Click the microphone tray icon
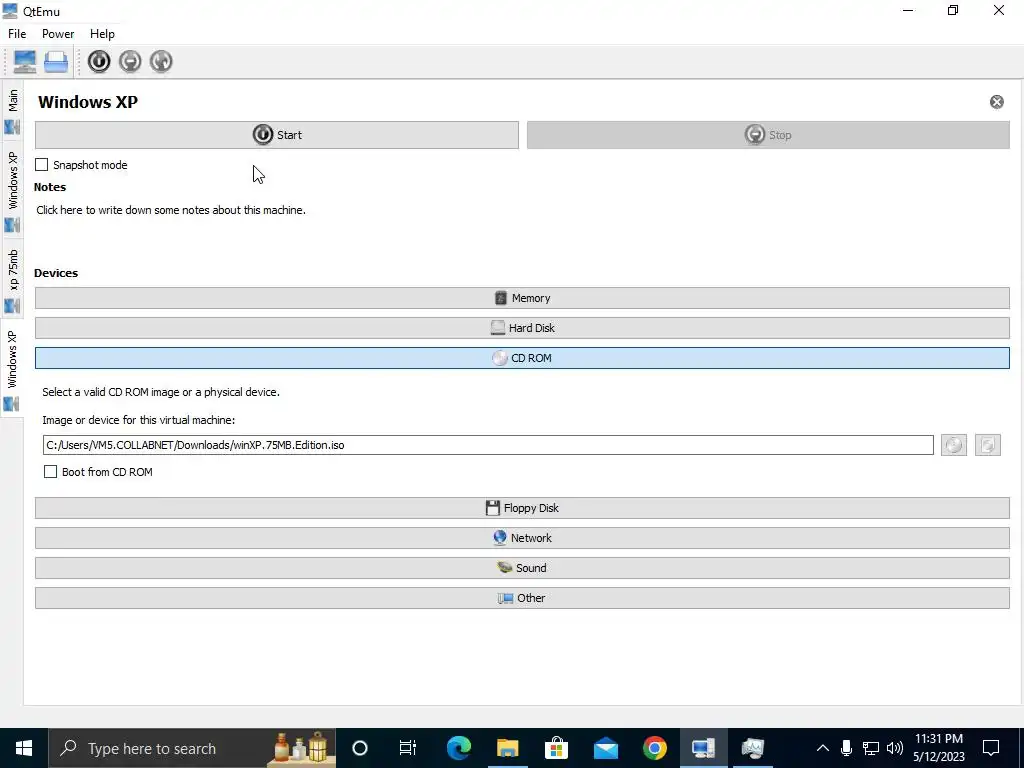The image size is (1024, 768). (x=846, y=748)
